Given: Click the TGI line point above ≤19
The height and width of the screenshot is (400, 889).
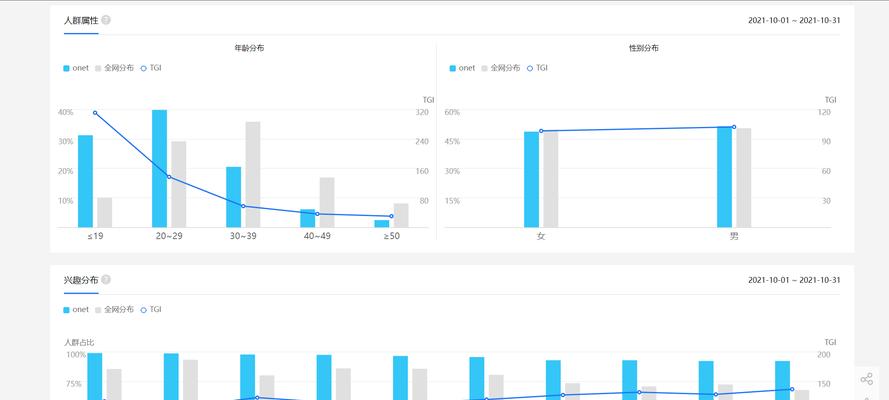Looking at the screenshot, I should (95, 113).
